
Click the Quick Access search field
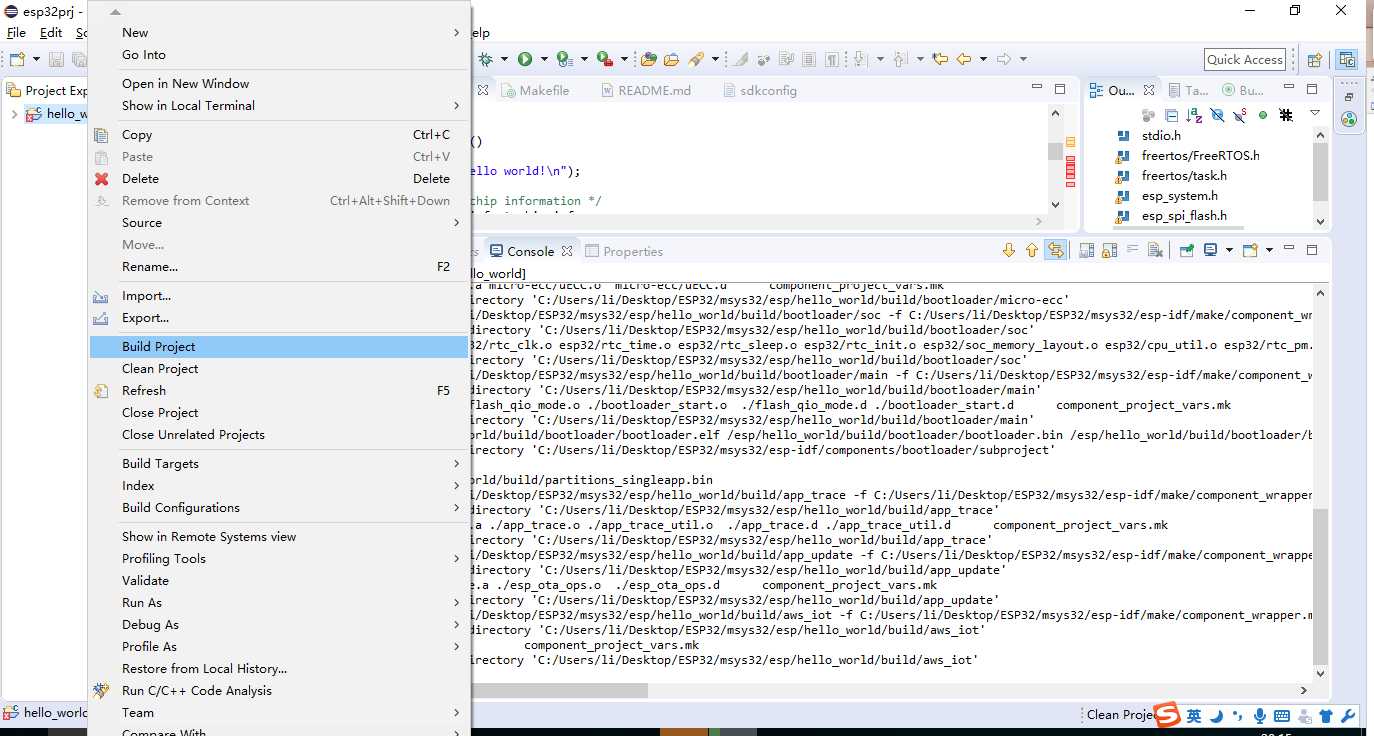(x=1244, y=59)
